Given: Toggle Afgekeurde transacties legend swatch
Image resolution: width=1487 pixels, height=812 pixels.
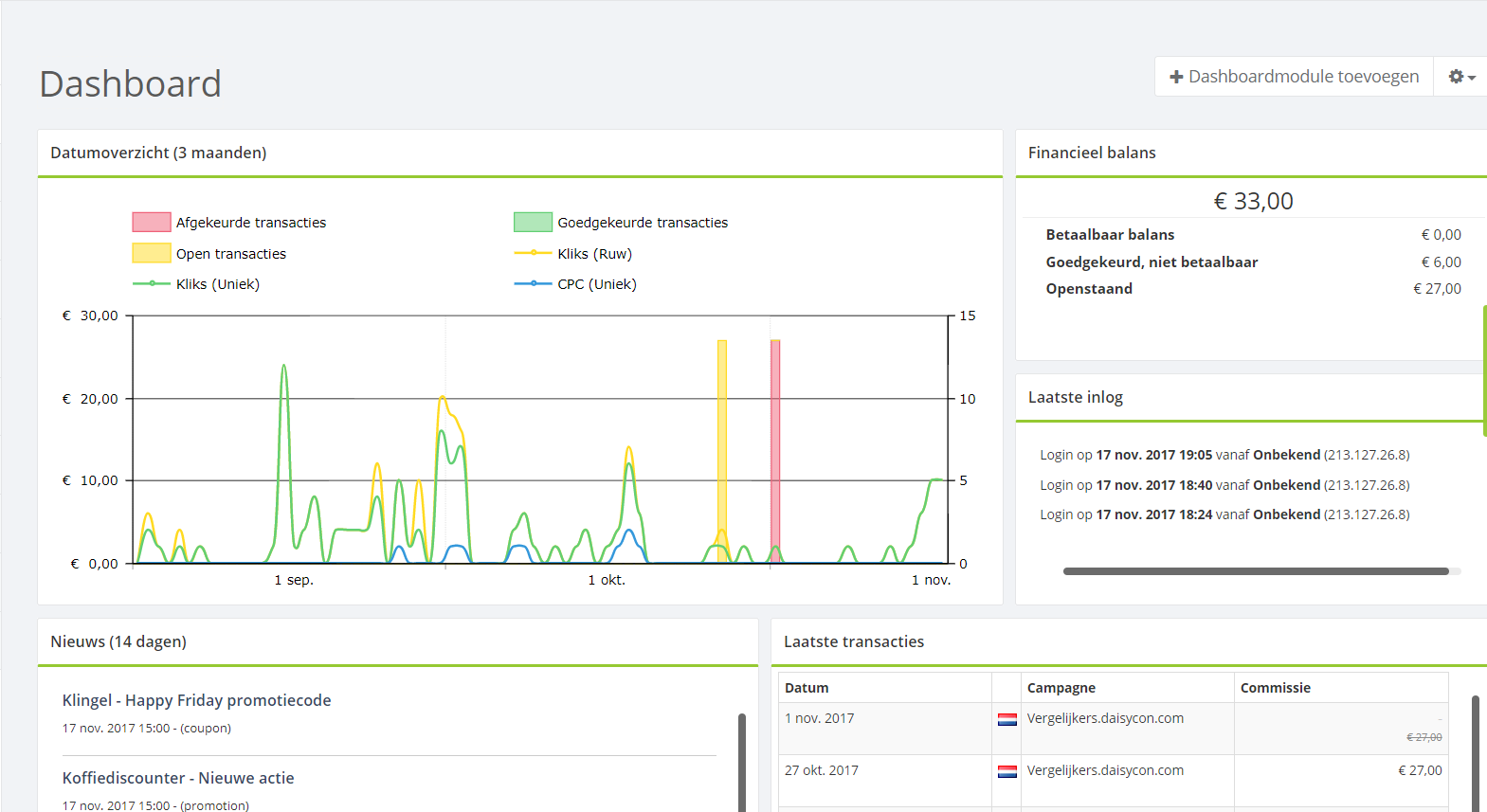Looking at the screenshot, I should click(152, 223).
